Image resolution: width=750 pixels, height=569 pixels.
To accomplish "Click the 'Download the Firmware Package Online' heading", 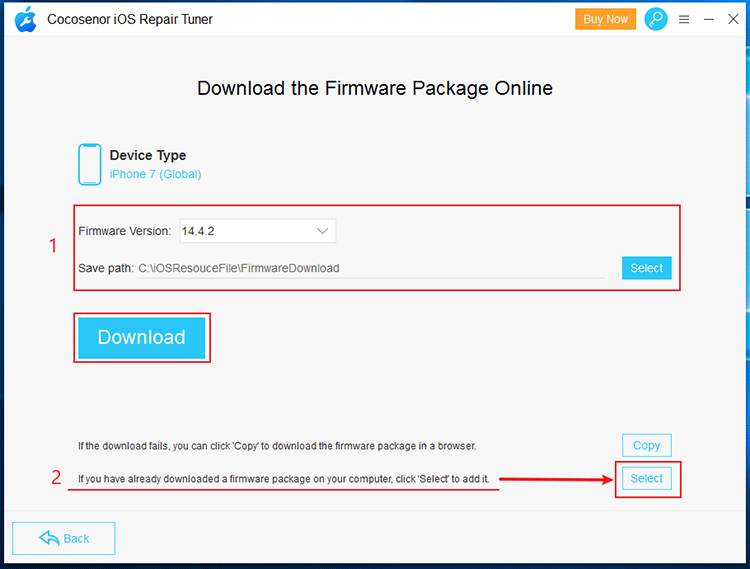I will (375, 88).
